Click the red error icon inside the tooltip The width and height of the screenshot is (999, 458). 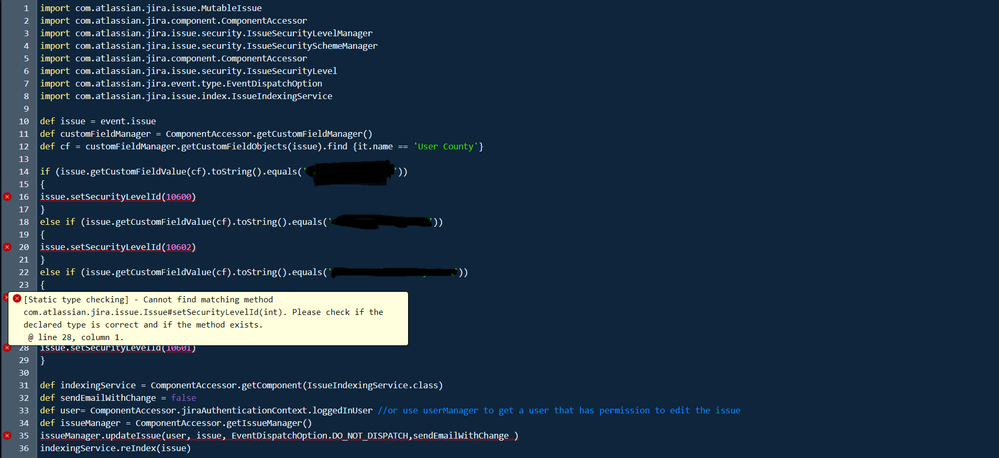click(x=17, y=299)
